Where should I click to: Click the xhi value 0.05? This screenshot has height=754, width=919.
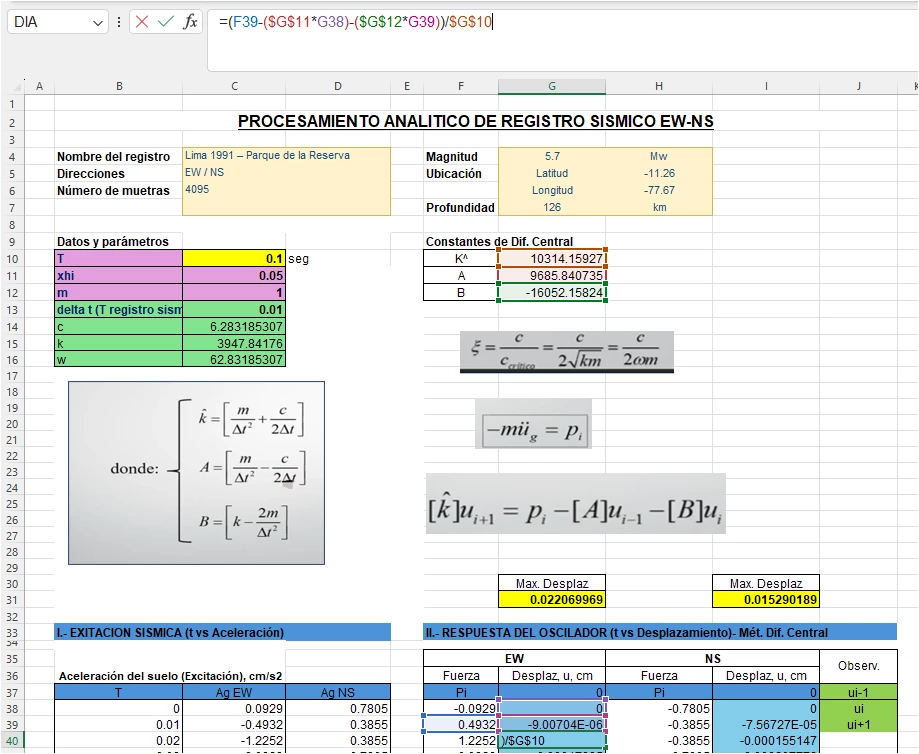click(x=234, y=276)
